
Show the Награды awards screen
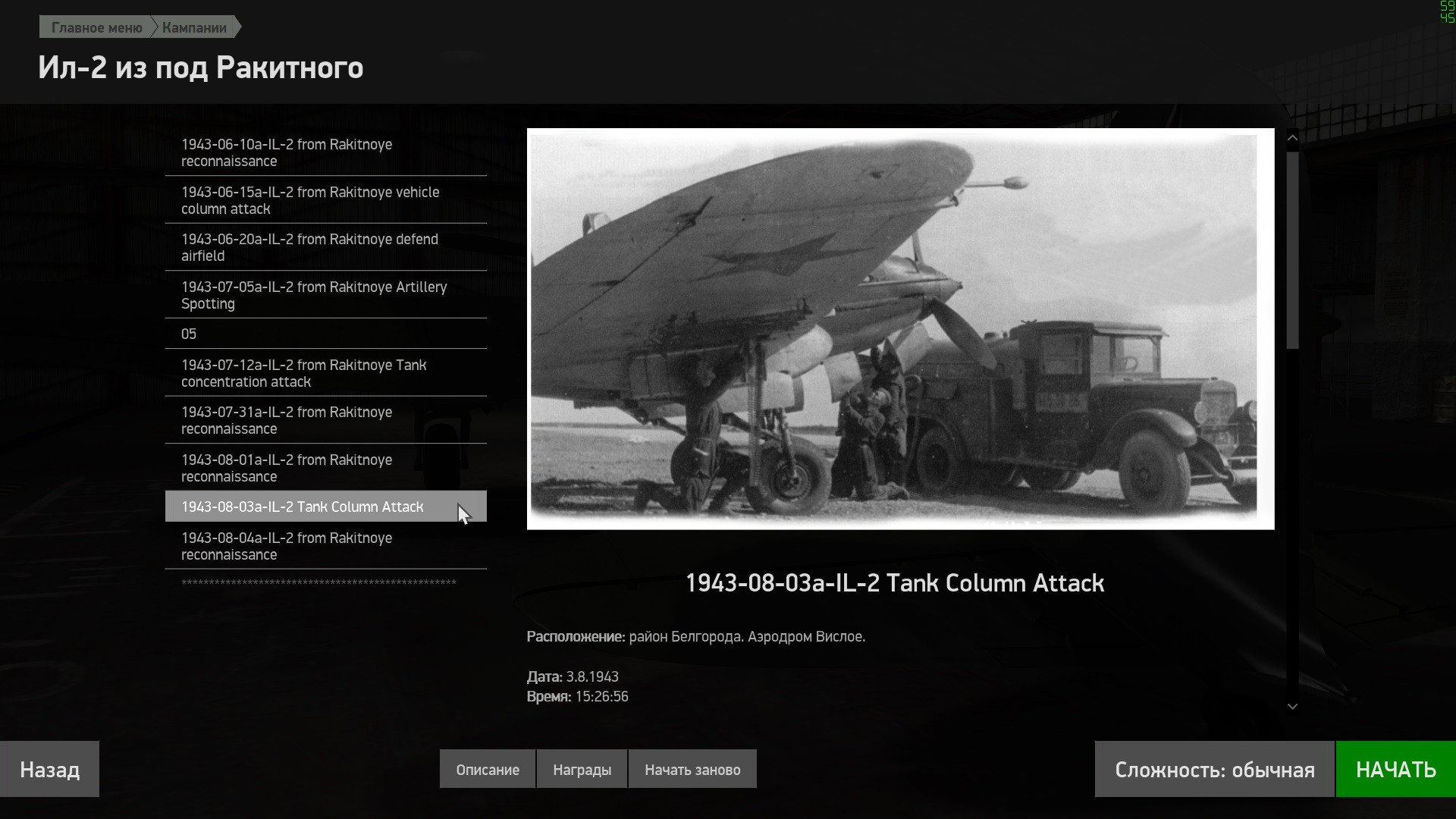coord(582,769)
